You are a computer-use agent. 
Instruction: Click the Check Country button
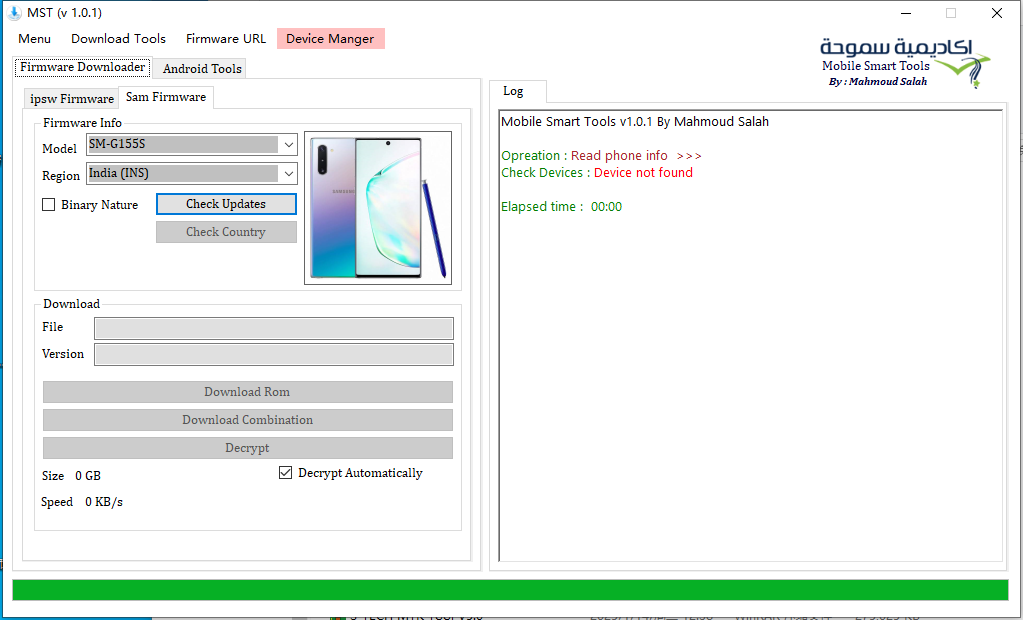pyautogui.click(x=226, y=232)
